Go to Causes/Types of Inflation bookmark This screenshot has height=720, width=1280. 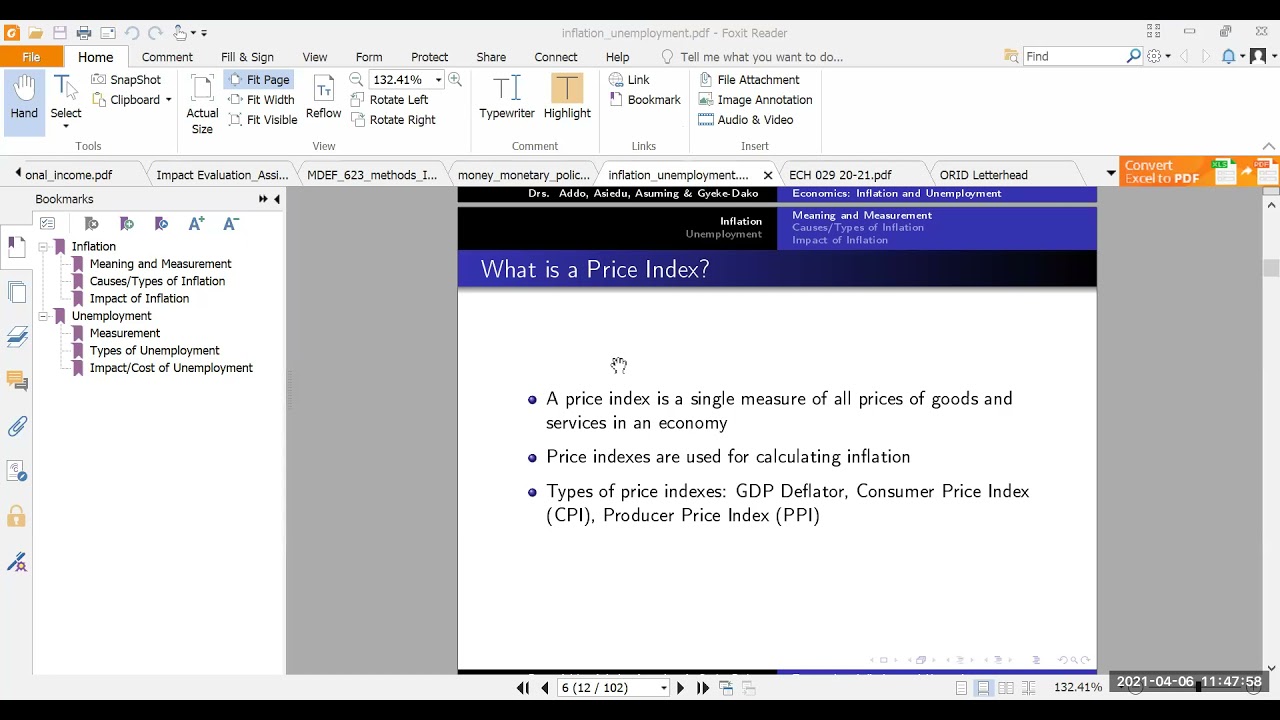click(x=157, y=281)
